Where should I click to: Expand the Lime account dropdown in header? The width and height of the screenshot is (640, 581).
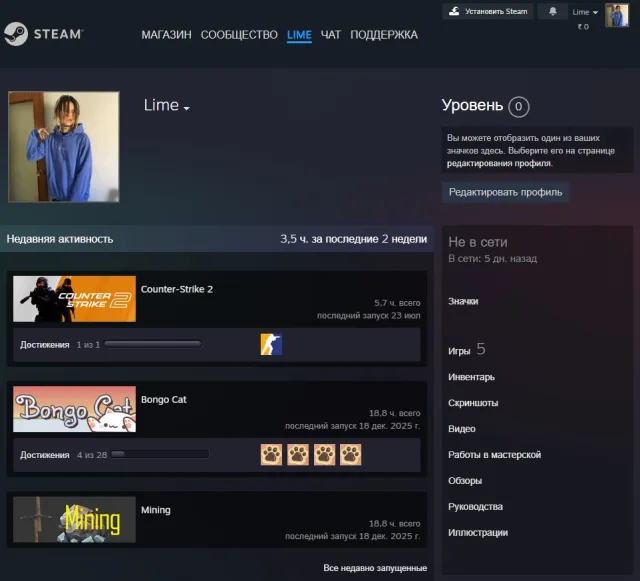pos(585,12)
